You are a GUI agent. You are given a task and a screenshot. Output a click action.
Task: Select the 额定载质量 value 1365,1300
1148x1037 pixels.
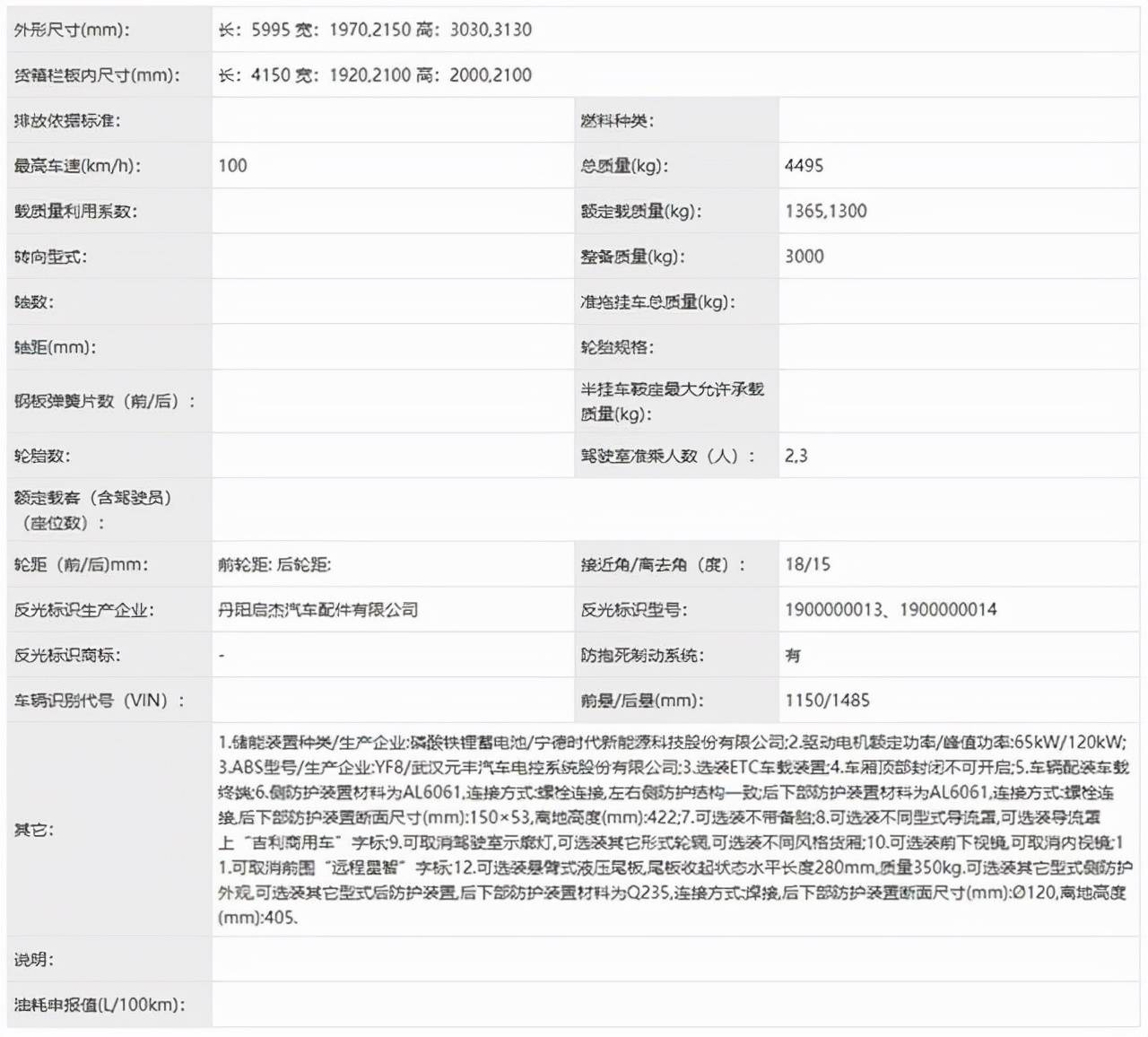click(x=825, y=212)
